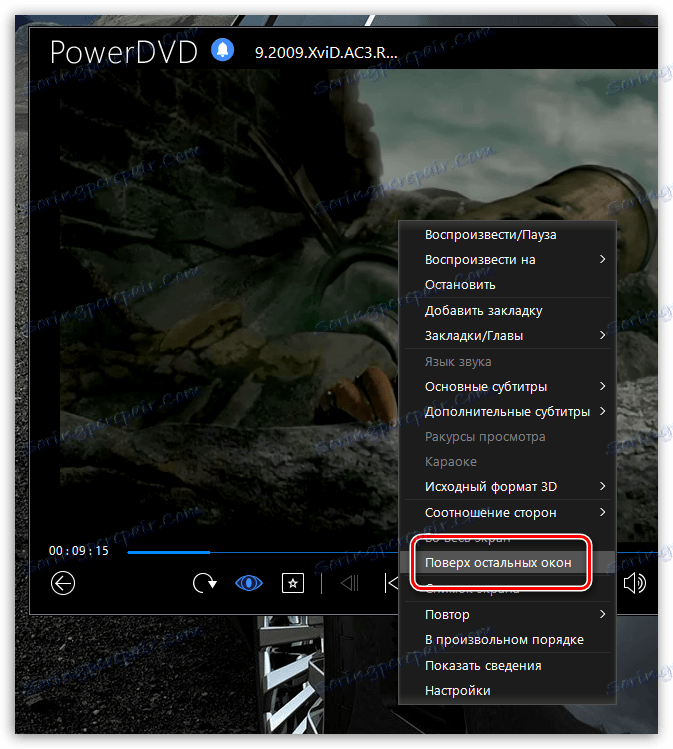Expand arrow next to Повтор

click(602, 614)
